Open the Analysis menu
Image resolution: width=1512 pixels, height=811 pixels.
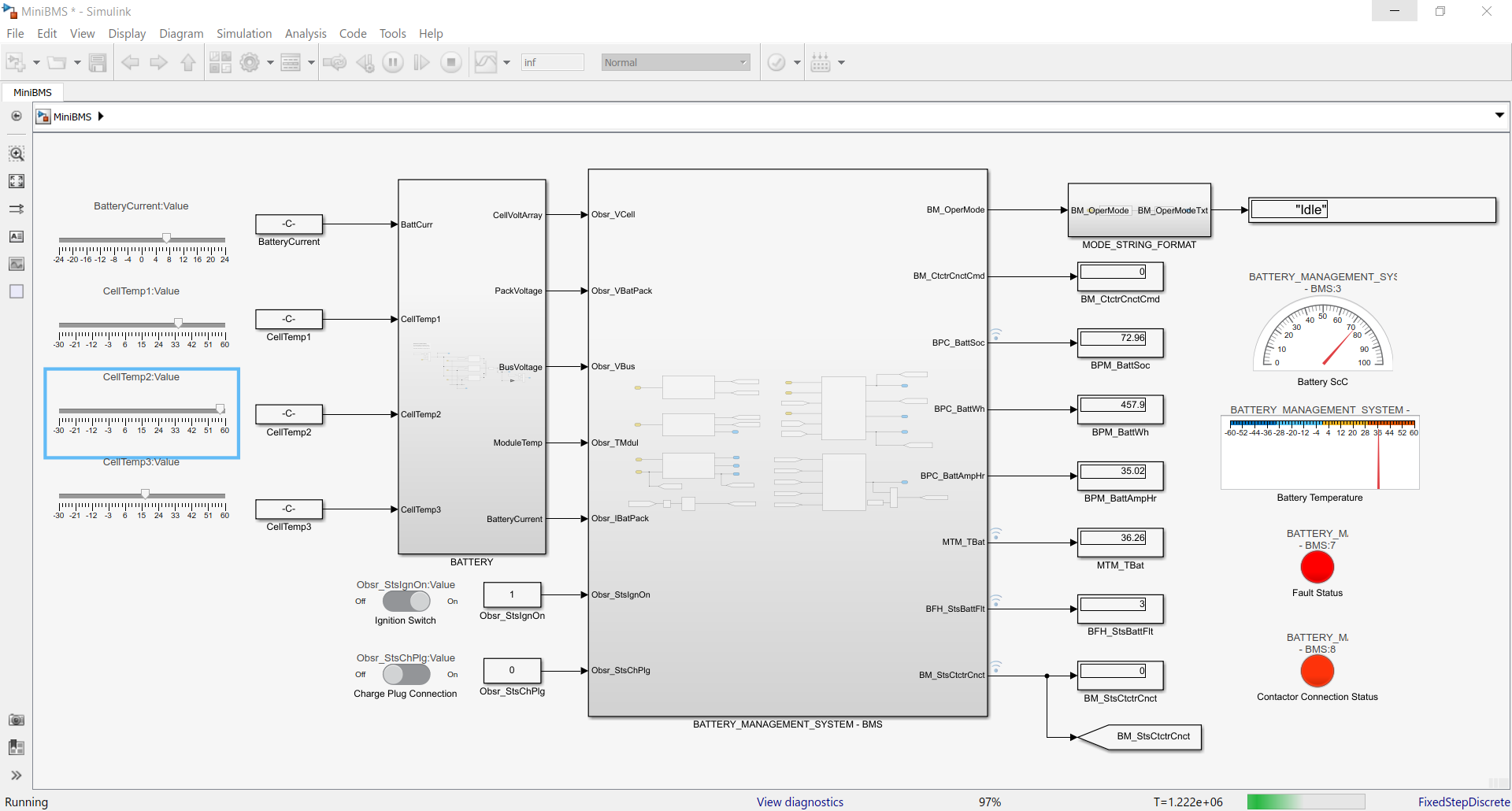[x=306, y=33]
